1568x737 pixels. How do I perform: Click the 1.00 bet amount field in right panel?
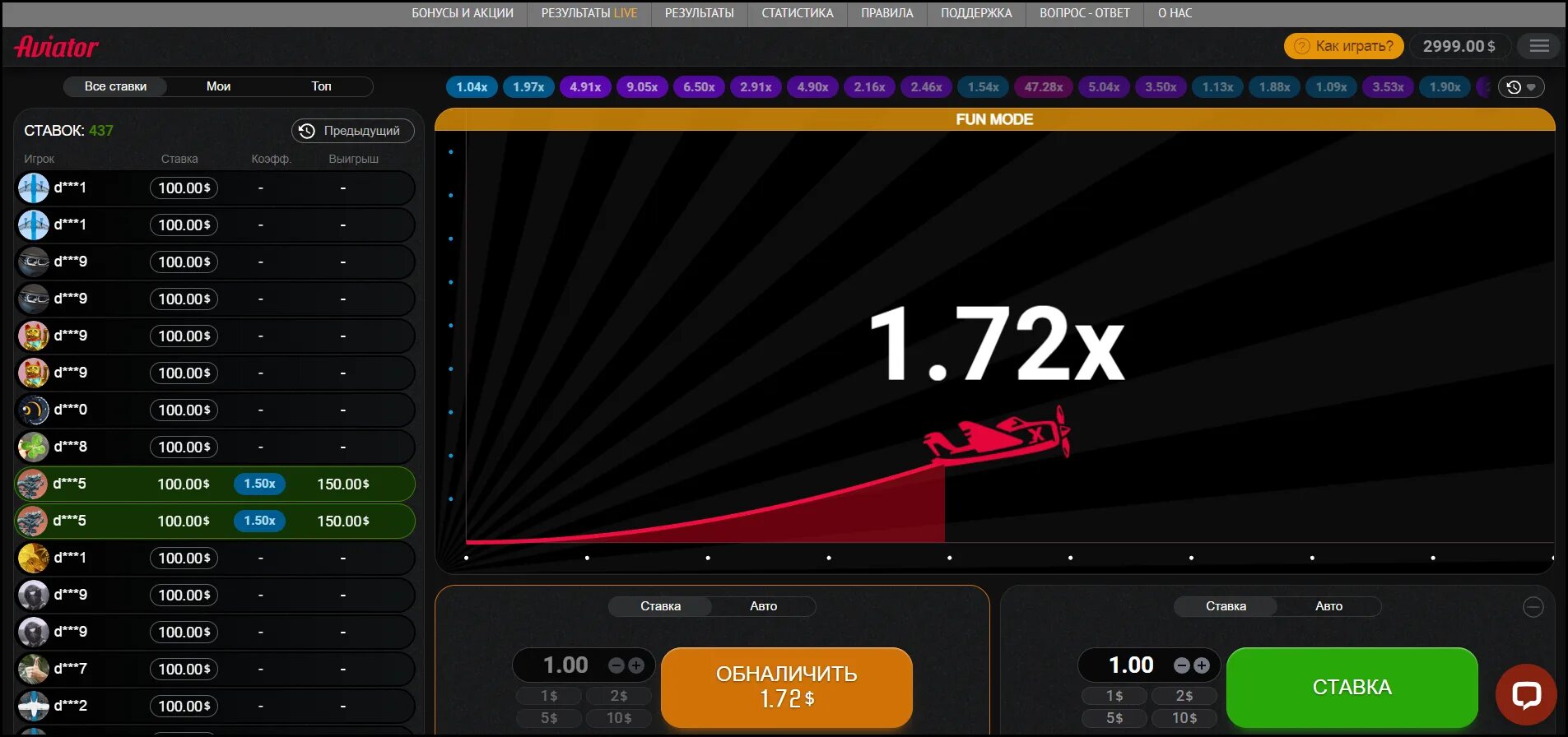[x=1131, y=665]
